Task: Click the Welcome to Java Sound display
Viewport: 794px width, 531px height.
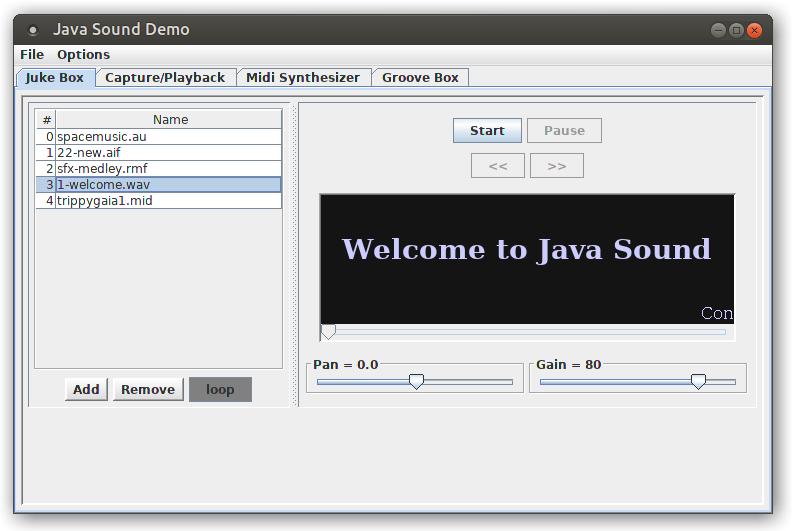Action: (527, 259)
